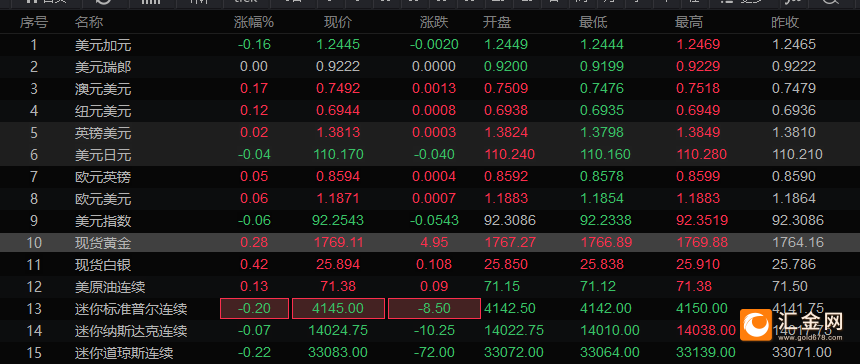Sort by the 现价 column header
The height and width of the screenshot is (364, 860).
tap(338, 22)
